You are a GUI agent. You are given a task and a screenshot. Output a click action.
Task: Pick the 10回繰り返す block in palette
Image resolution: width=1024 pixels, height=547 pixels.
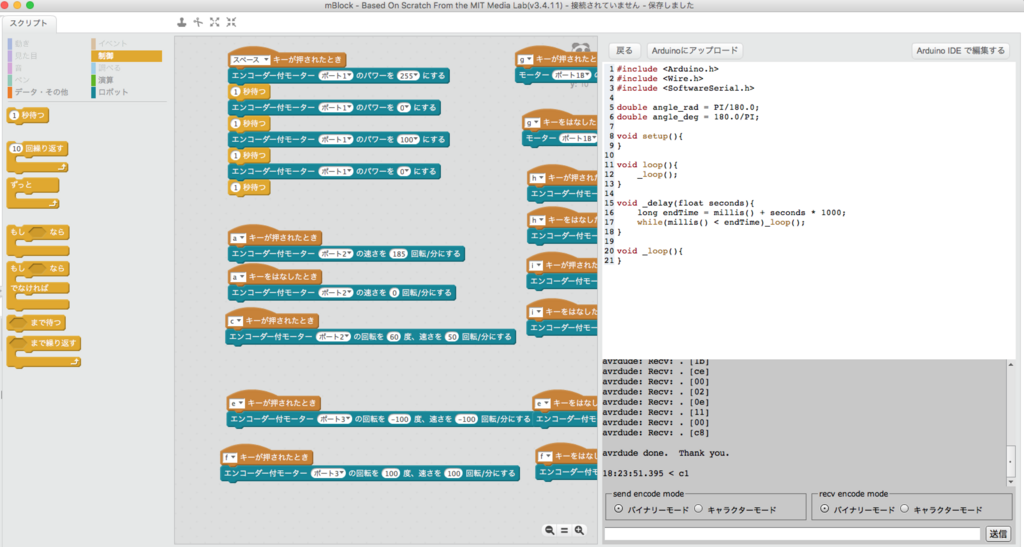point(38,157)
